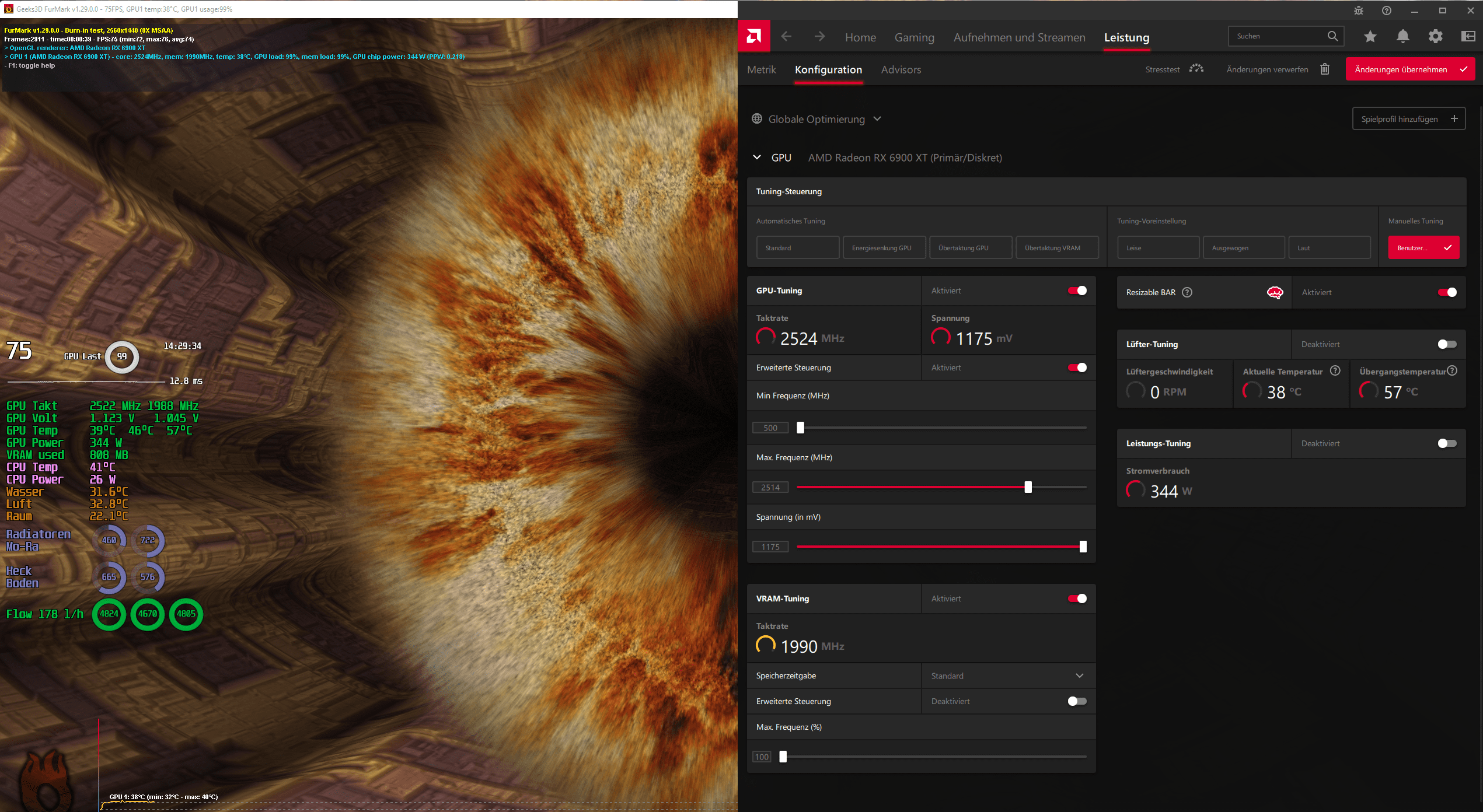The image size is (1483, 812).
Task: Click the VRAM Max. Frequenz 100 value box
Action: point(762,757)
